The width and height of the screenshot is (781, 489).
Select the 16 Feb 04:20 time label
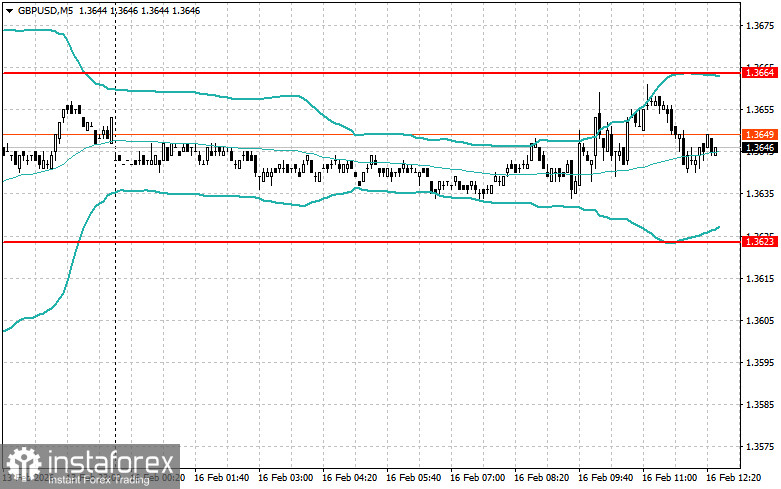click(x=349, y=478)
